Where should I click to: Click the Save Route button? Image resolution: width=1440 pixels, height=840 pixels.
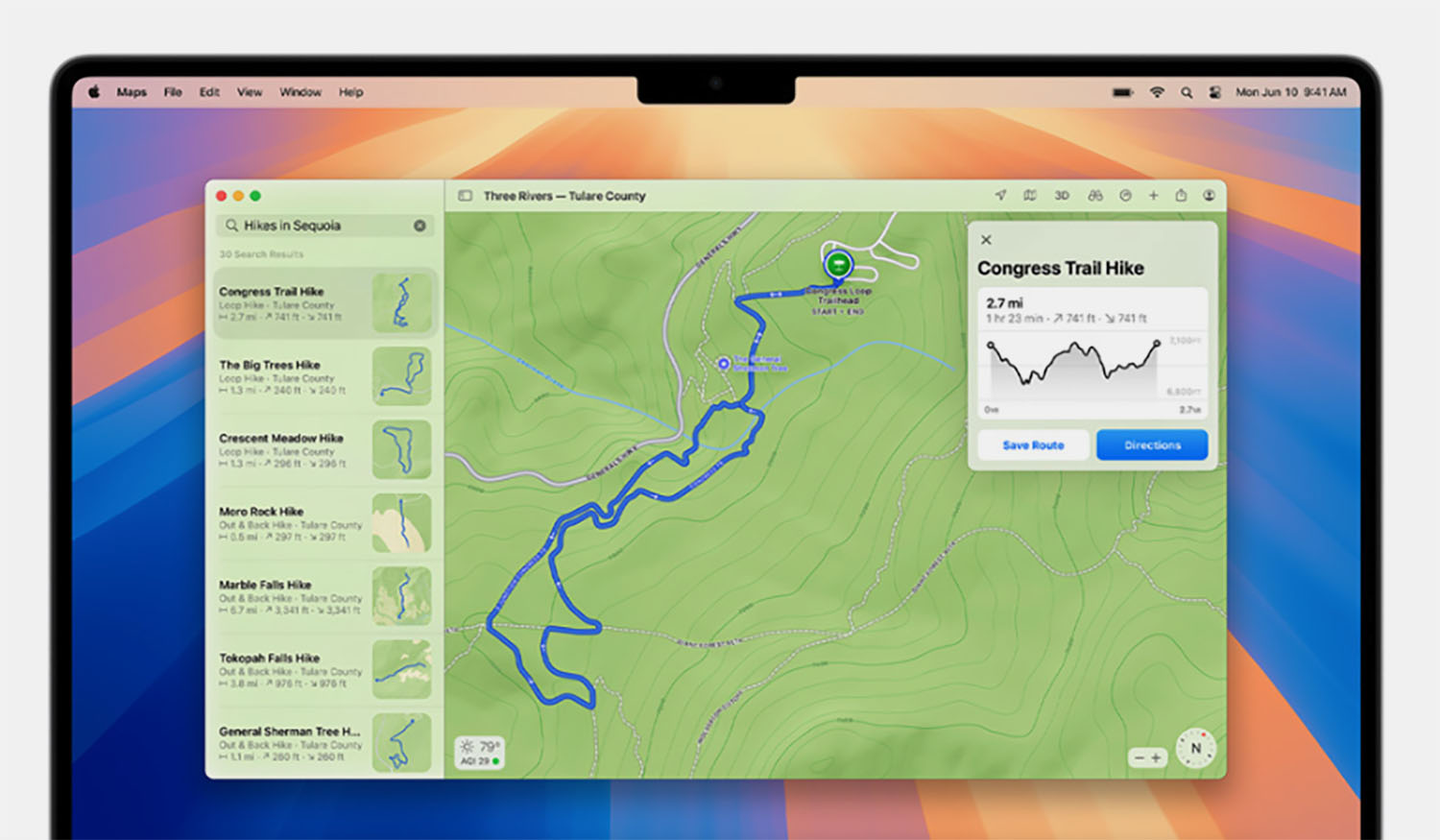coord(1033,445)
